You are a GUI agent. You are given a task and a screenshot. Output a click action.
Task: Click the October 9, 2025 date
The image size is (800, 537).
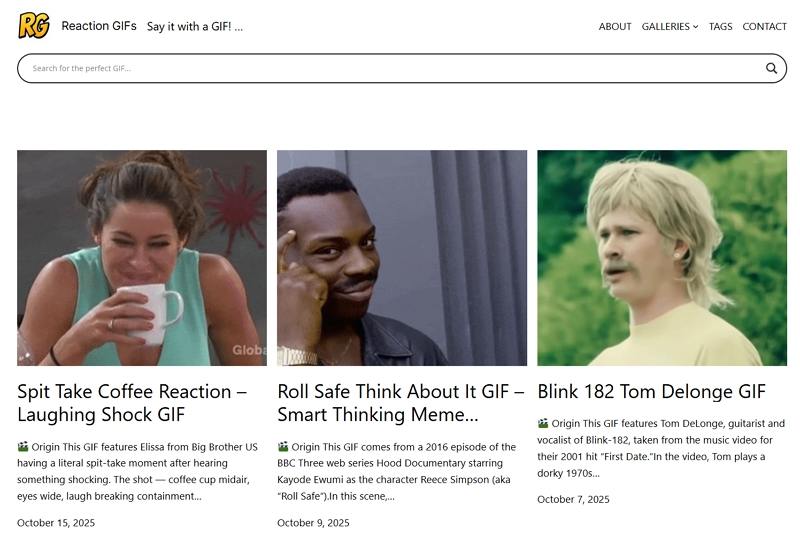[313, 523]
